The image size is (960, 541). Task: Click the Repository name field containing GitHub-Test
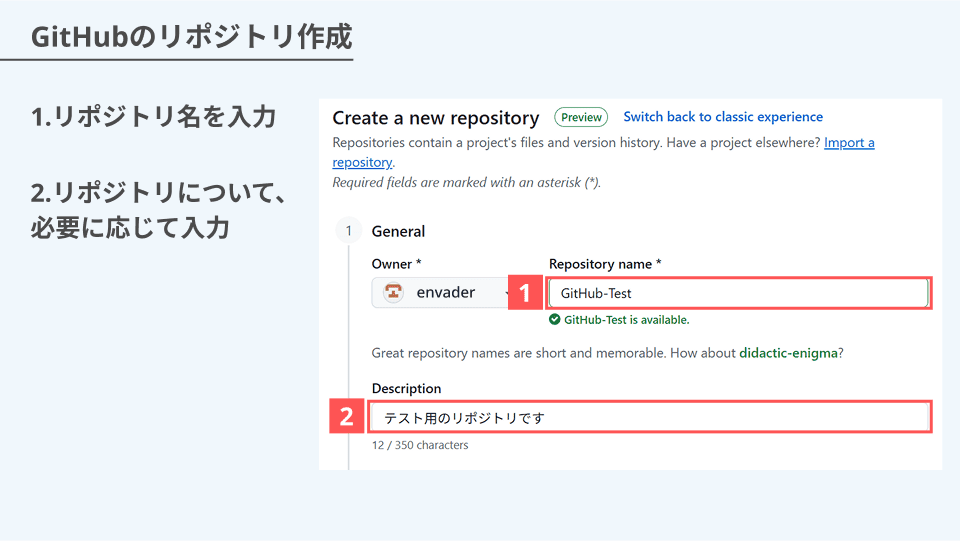pos(738,293)
